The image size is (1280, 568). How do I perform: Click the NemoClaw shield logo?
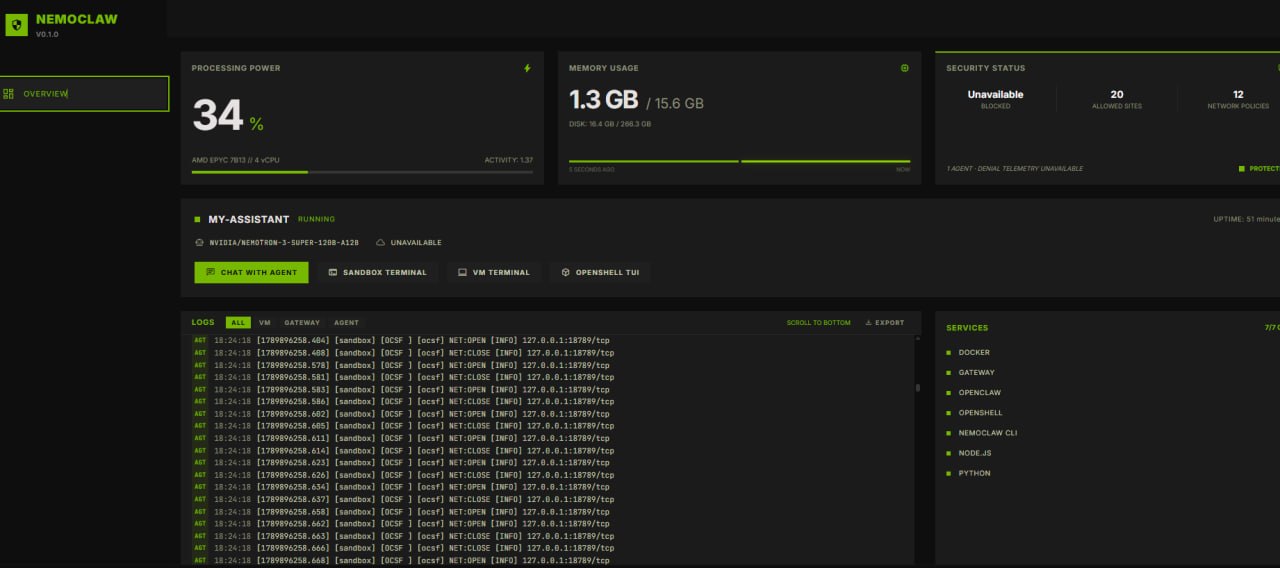[x=16, y=25]
